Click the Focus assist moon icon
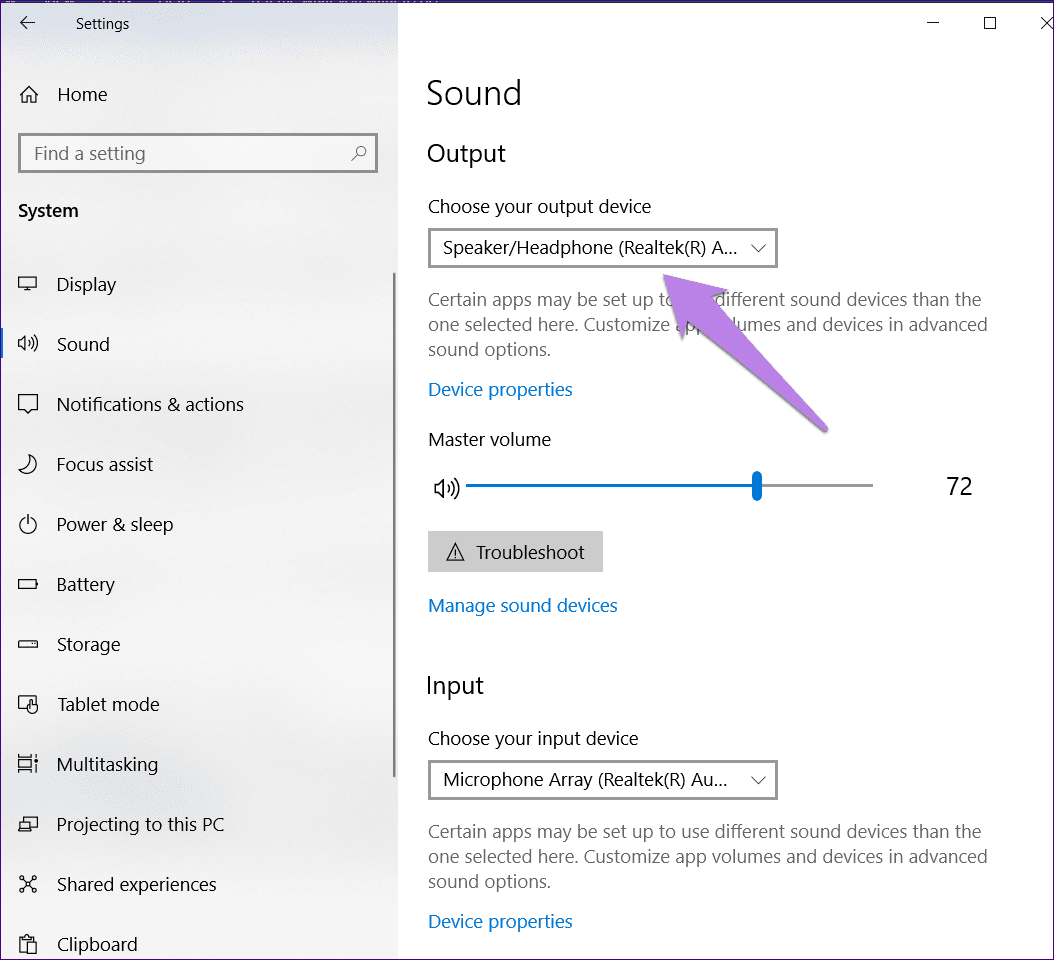Image resolution: width=1054 pixels, height=960 pixels. [x=28, y=464]
